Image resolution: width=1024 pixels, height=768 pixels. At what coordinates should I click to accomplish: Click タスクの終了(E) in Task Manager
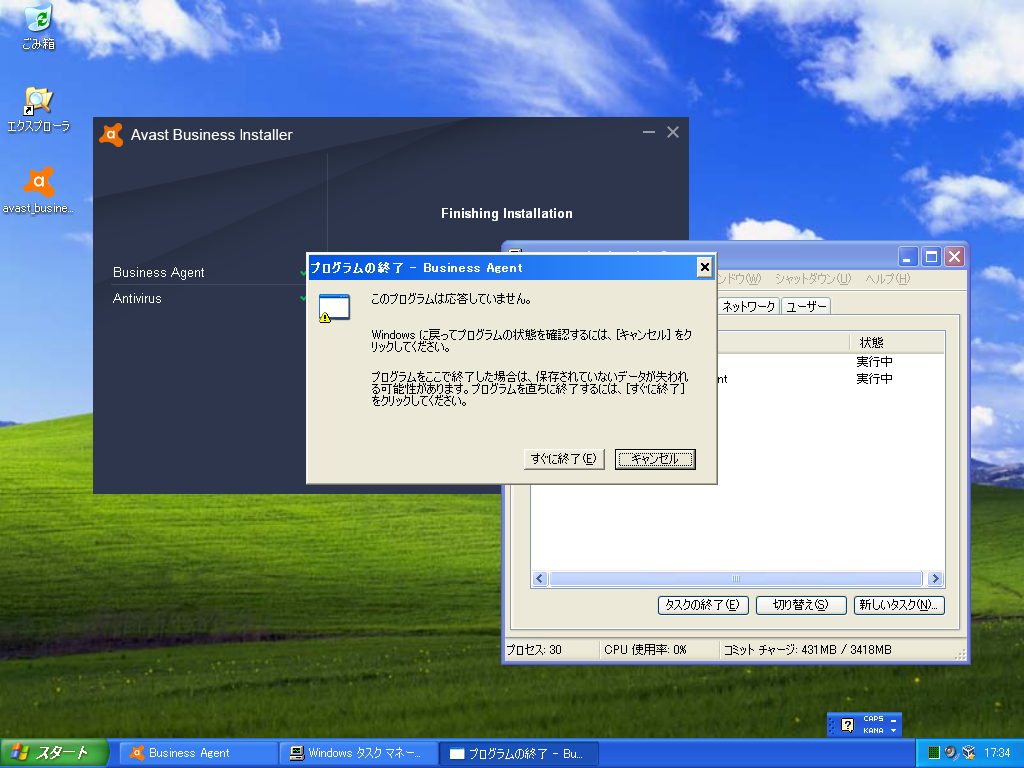pos(703,605)
